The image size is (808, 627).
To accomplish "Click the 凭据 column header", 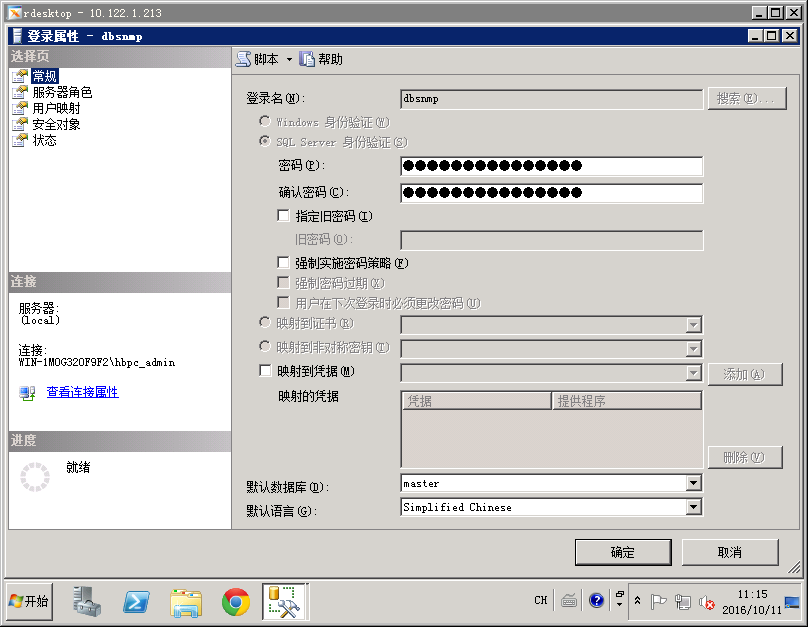I will coord(477,400).
